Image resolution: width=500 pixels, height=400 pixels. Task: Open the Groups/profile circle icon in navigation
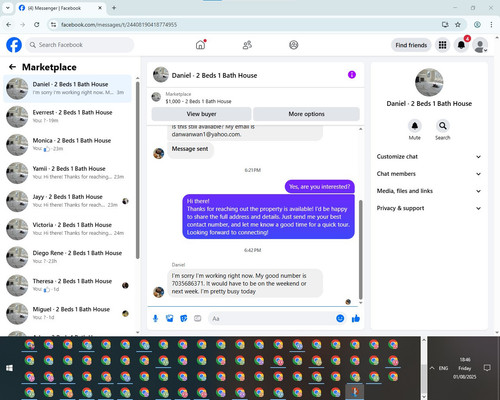pyautogui.click(x=294, y=45)
